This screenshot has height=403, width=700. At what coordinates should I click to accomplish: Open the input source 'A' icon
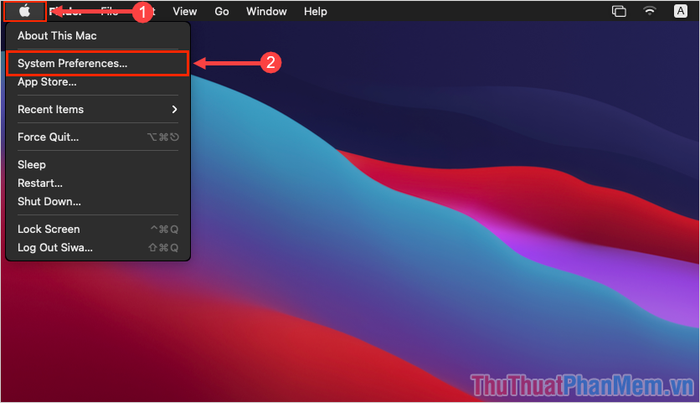pos(680,11)
